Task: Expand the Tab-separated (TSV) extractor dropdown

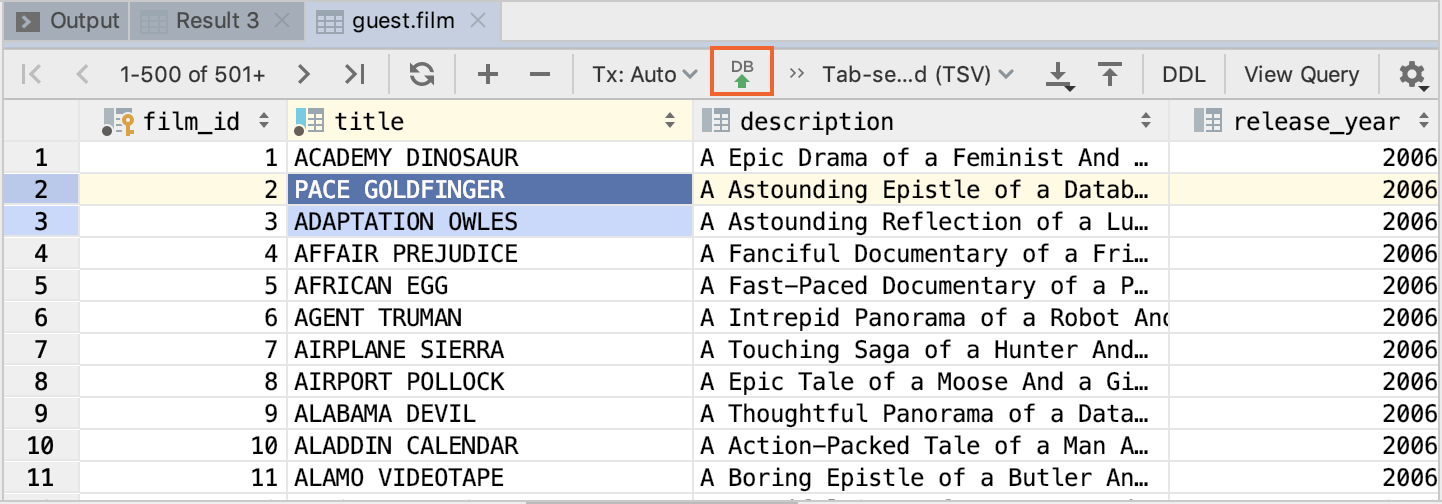Action: coord(917,74)
